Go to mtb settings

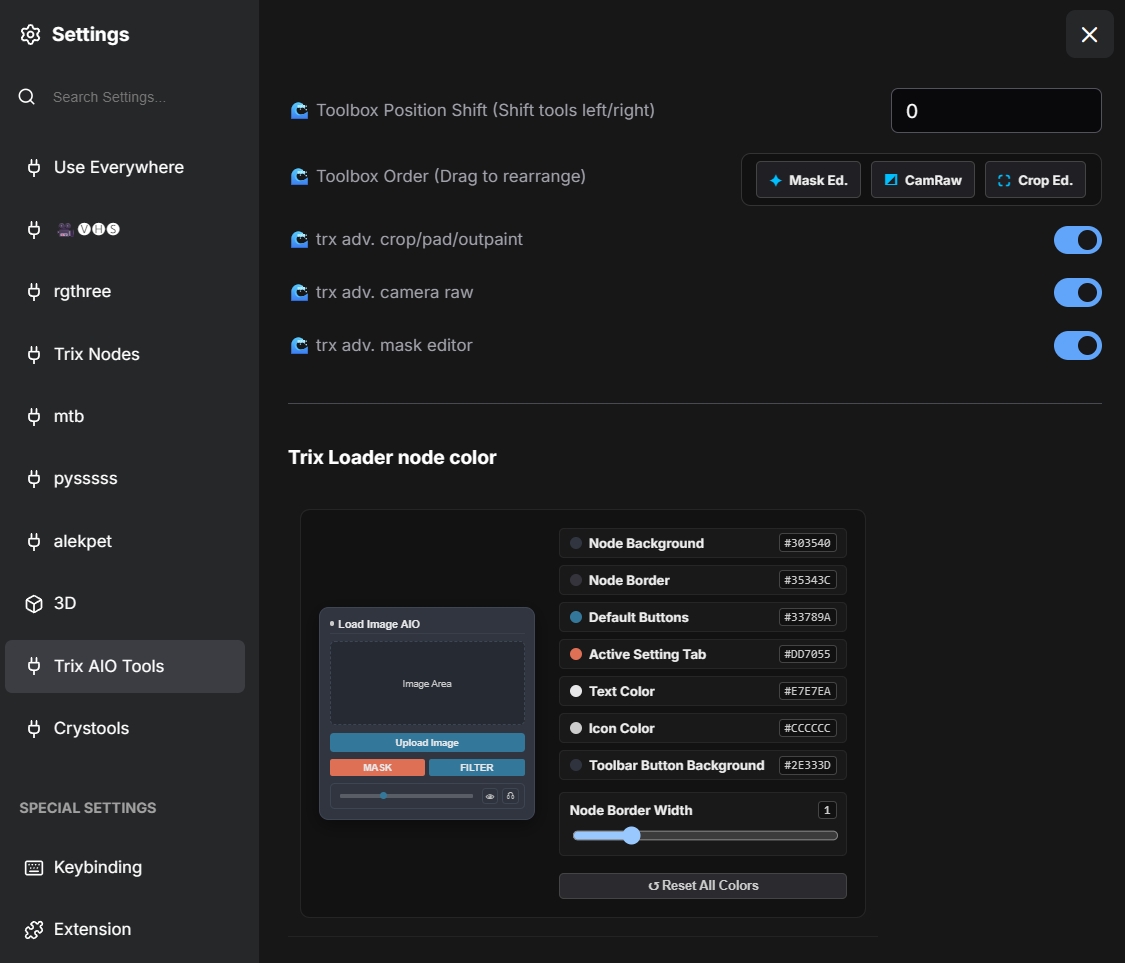[x=125, y=416]
